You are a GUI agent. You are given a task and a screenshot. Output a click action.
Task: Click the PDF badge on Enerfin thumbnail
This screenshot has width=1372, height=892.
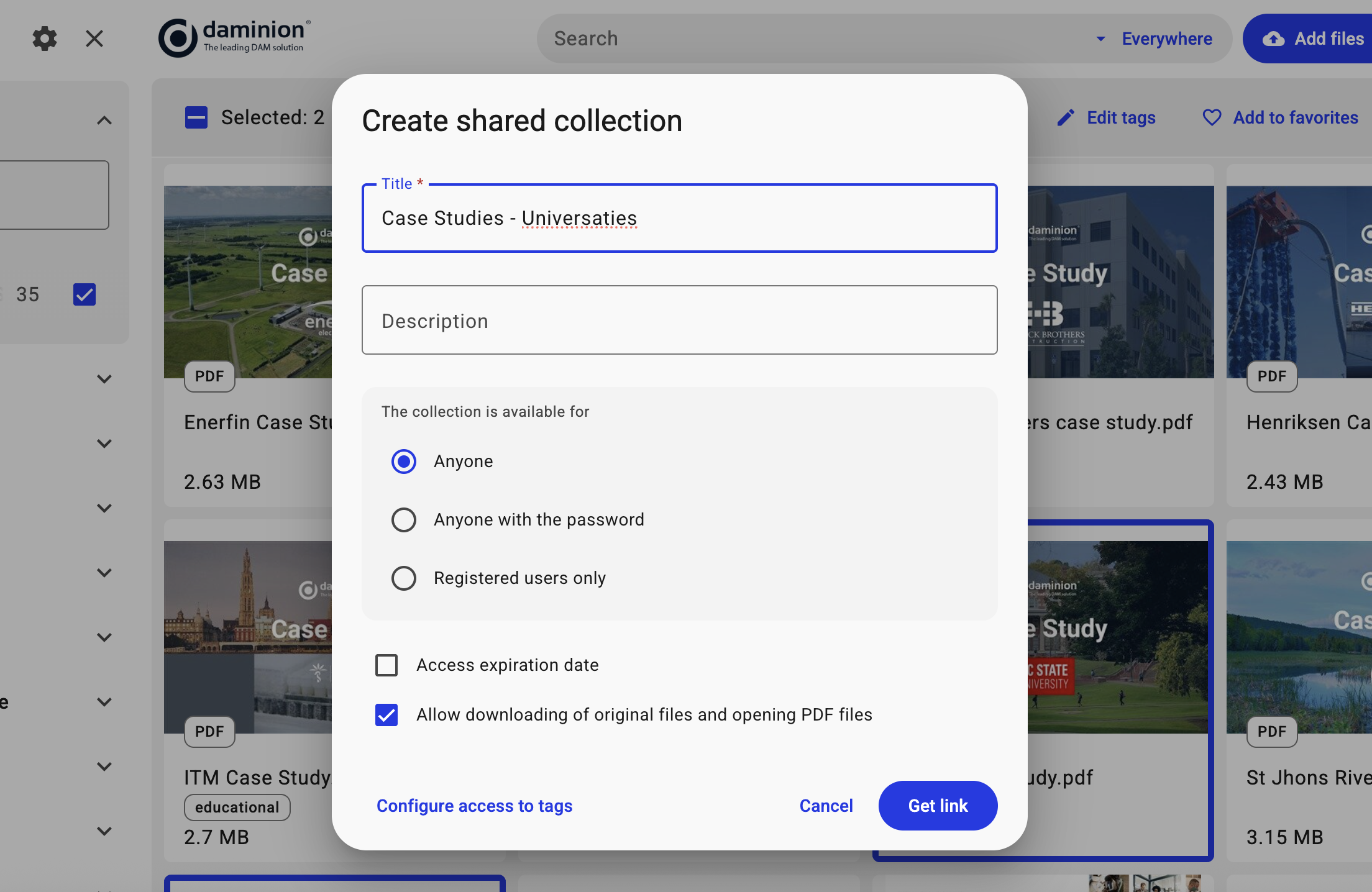tap(209, 376)
